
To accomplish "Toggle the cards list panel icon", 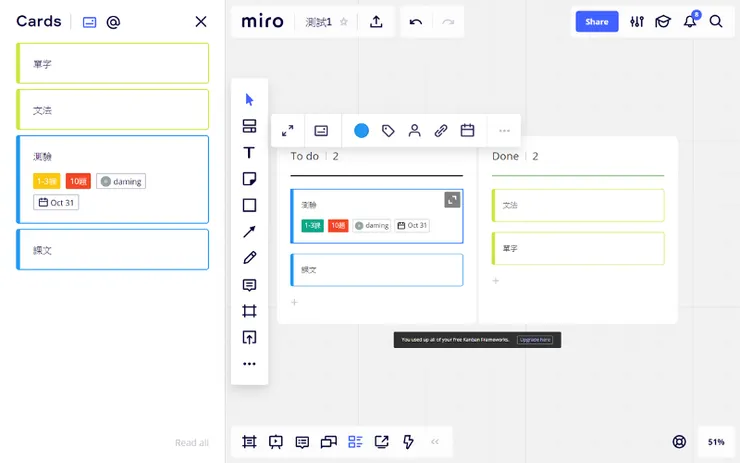I will tap(355, 442).
